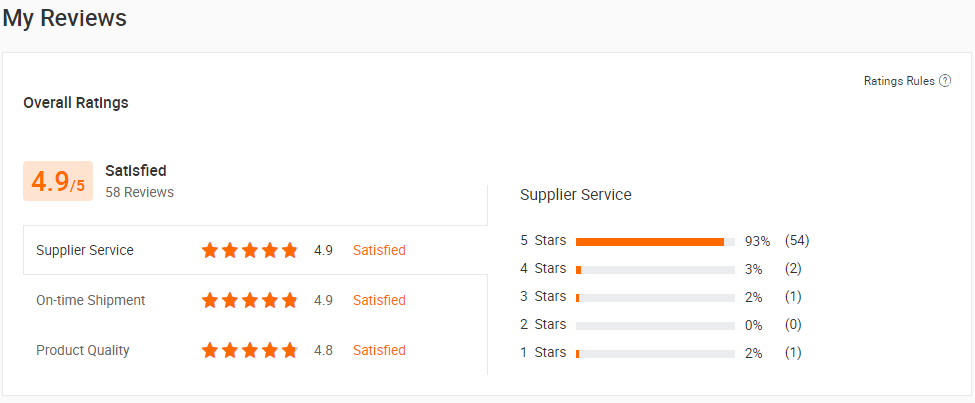975x403 pixels.
Task: Click the 3 Stars progress bar
Action: click(655, 297)
